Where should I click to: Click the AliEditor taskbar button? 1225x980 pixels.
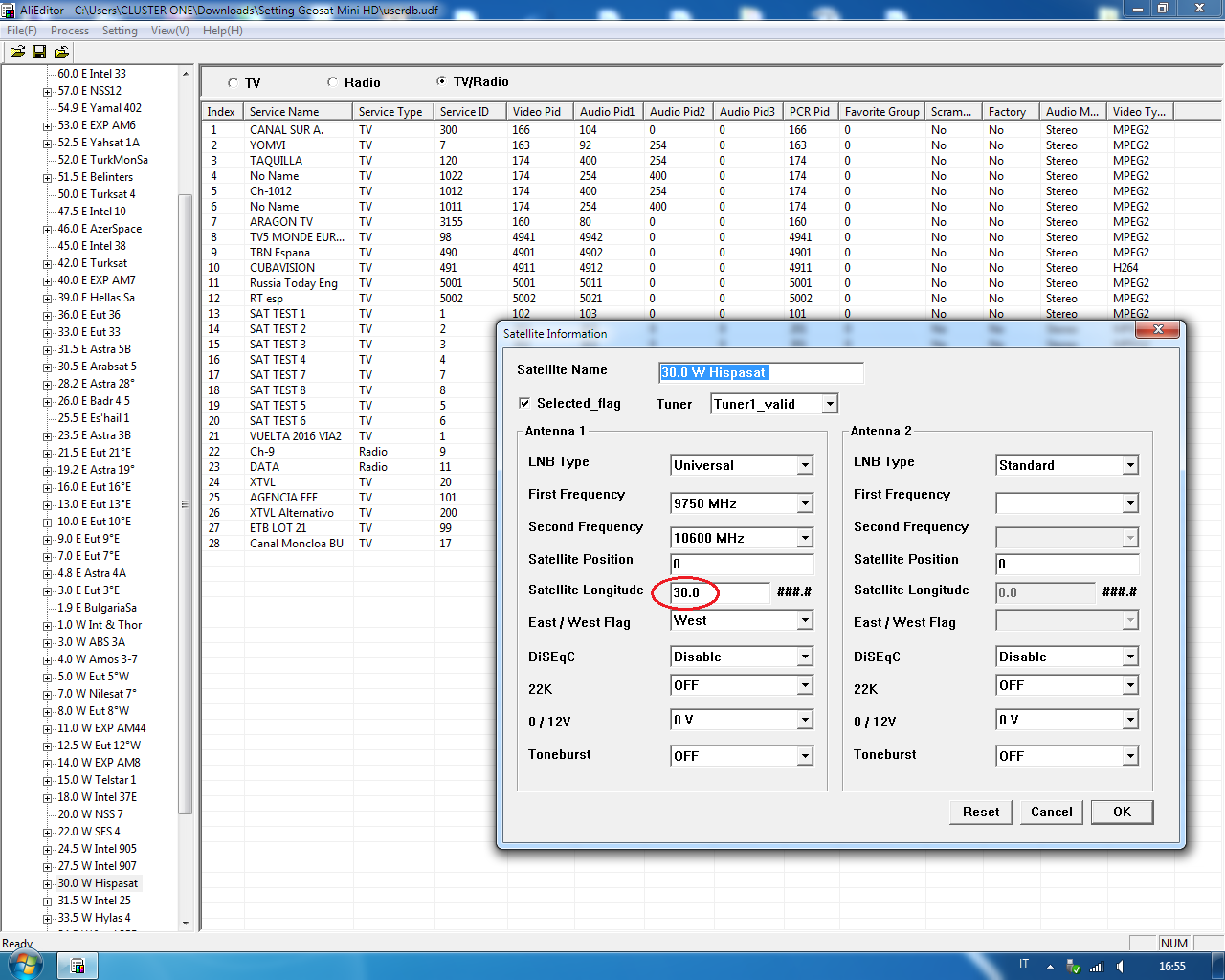78,966
